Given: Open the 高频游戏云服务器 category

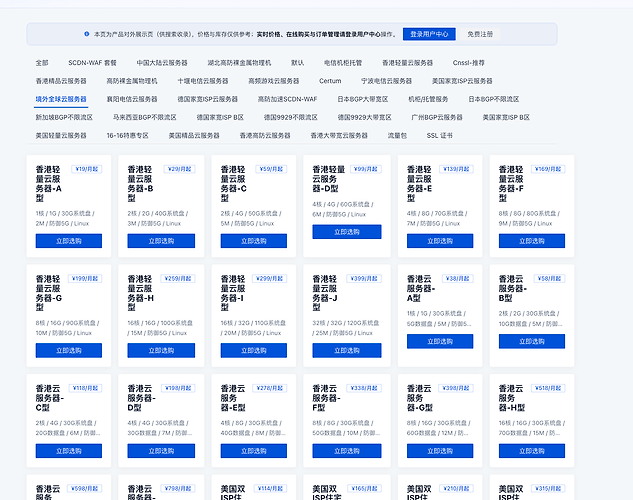Looking at the screenshot, I should [x=274, y=81].
